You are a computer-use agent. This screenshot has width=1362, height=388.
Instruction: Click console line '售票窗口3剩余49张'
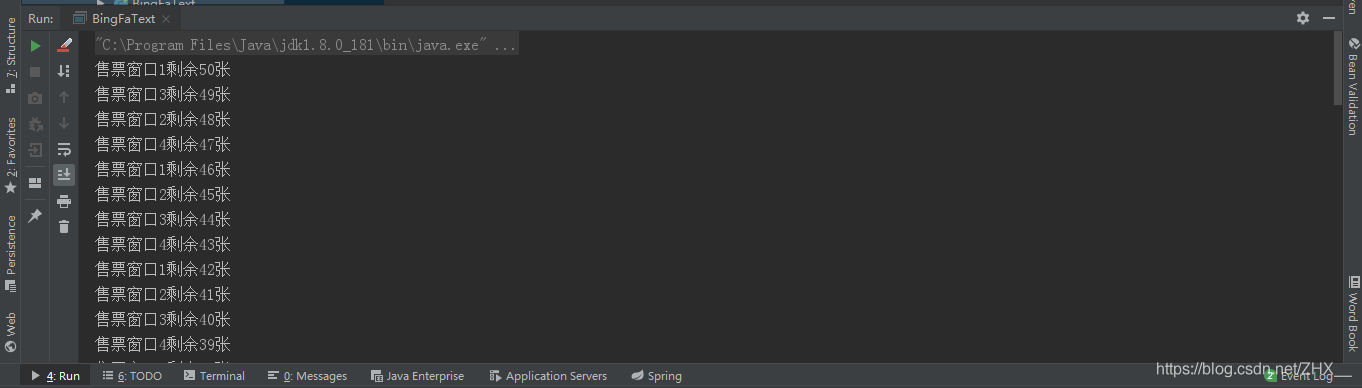click(x=163, y=95)
